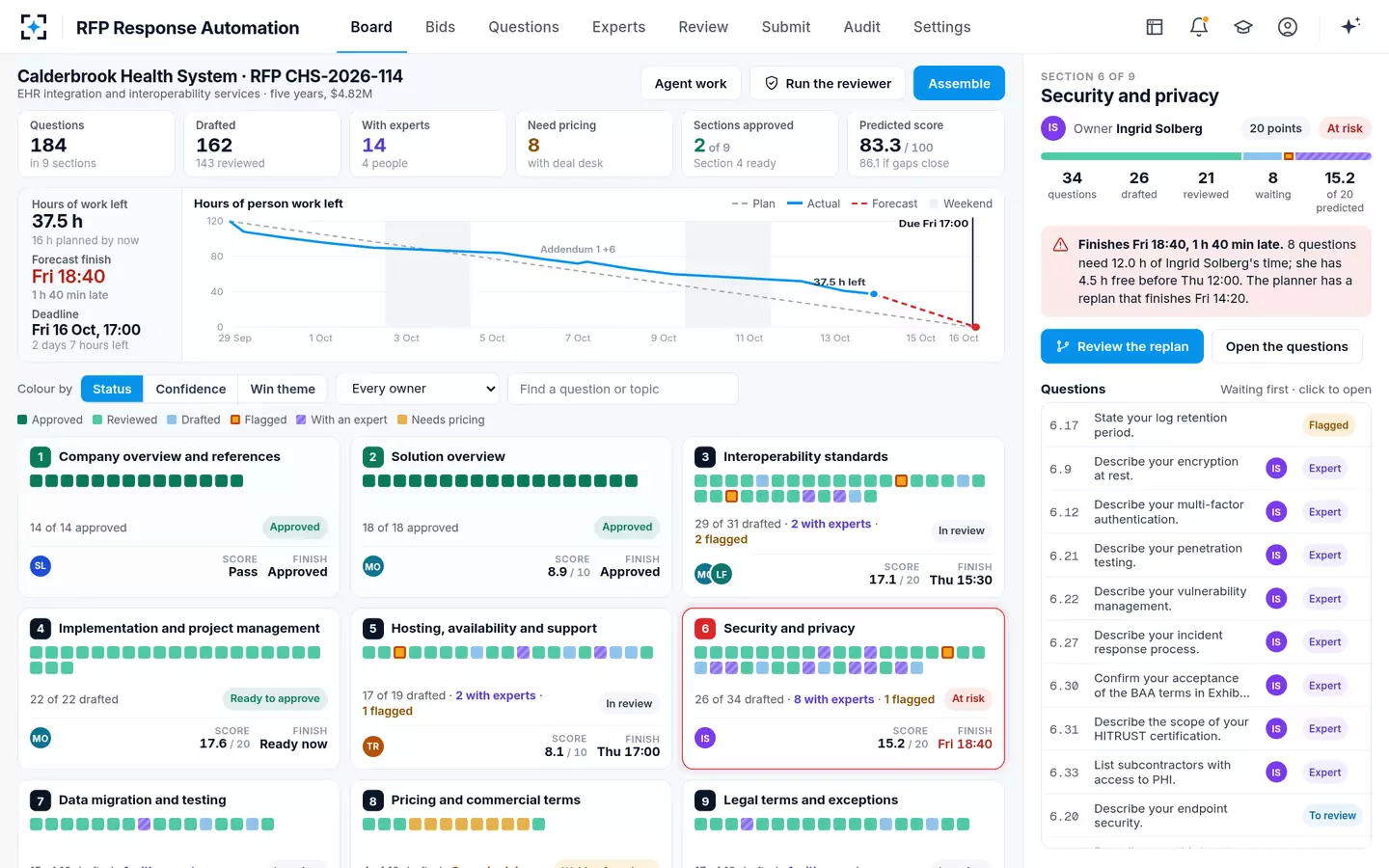Screen dimensions: 1389x868
Task: Switch to the Board tab
Action: click(x=371, y=27)
